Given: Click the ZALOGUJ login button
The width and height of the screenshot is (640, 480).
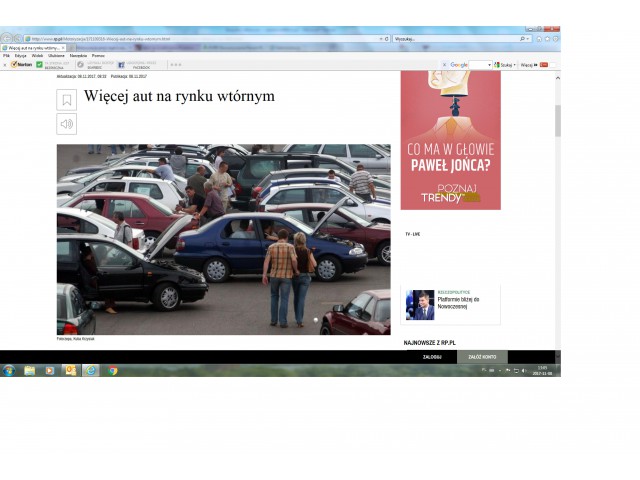Looking at the screenshot, I should (432, 356).
